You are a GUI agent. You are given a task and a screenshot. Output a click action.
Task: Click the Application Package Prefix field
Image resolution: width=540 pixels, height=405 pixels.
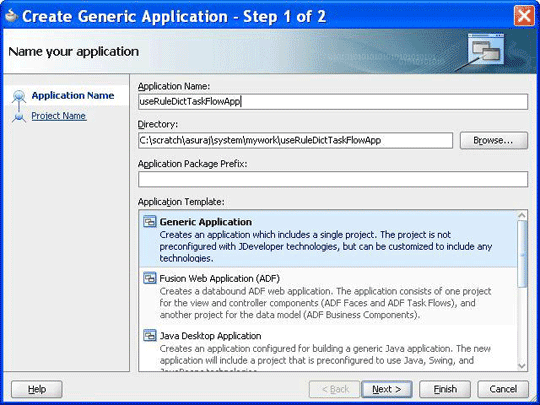click(333, 179)
